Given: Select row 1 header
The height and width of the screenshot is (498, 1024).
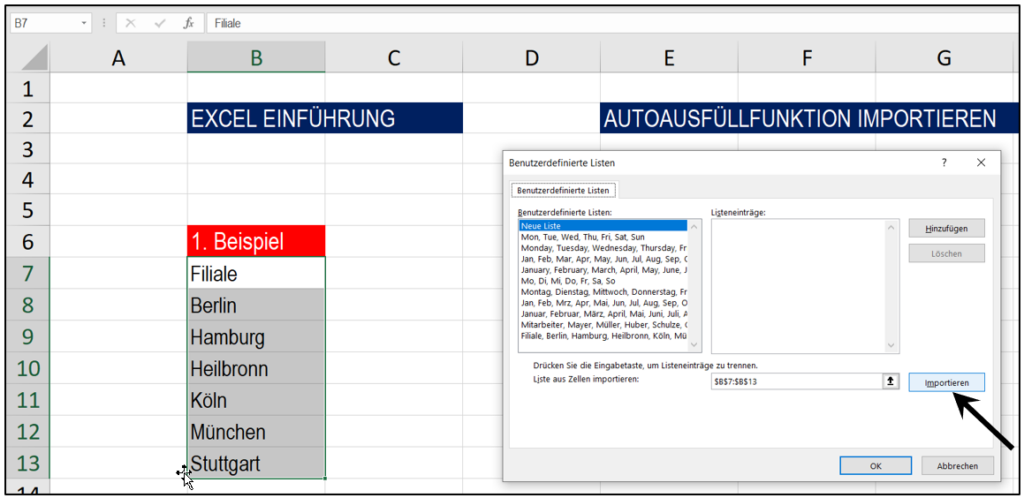Looking at the screenshot, I should pos(27,89).
